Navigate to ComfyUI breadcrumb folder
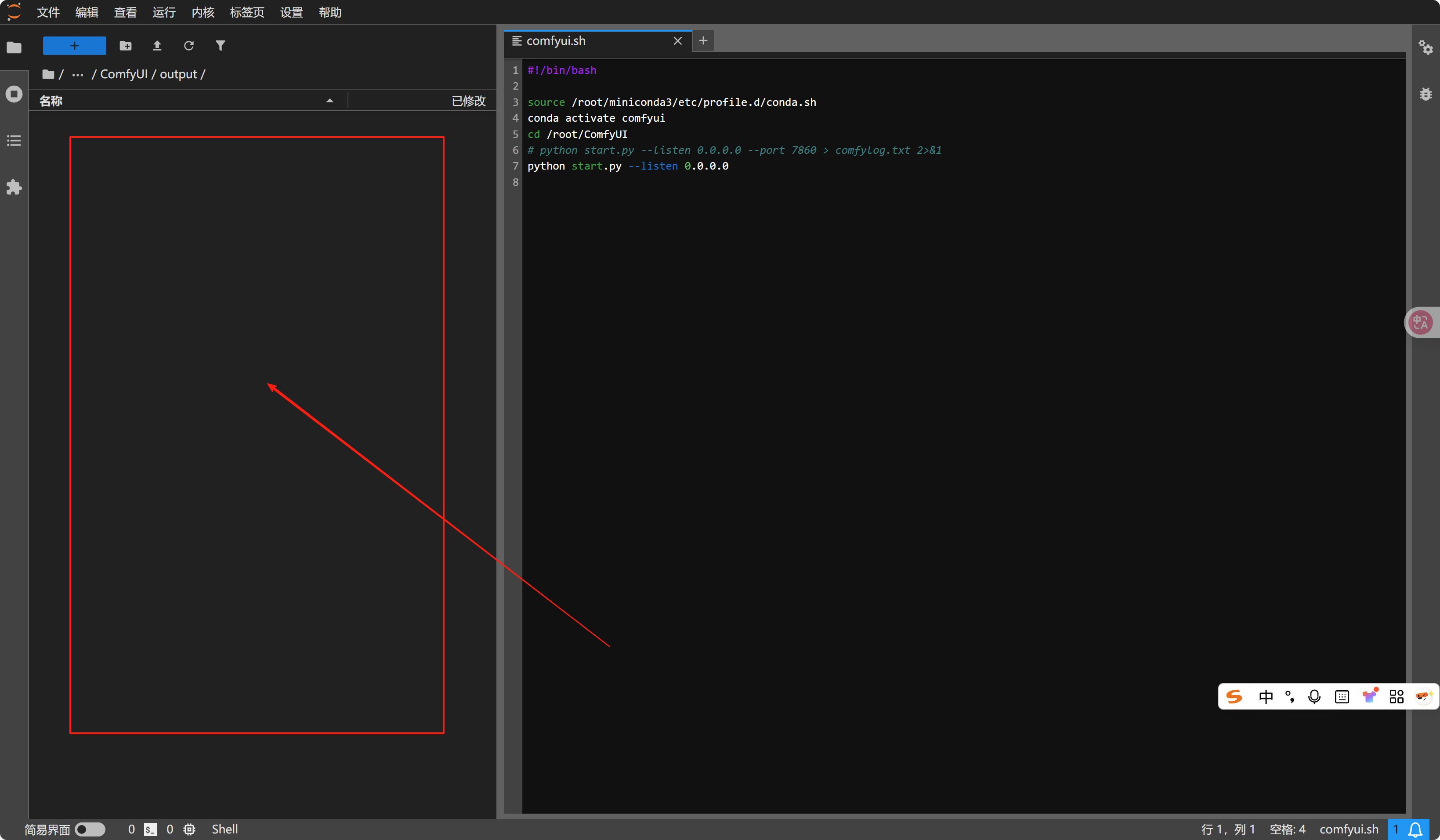This screenshot has height=840, width=1440. pos(124,74)
